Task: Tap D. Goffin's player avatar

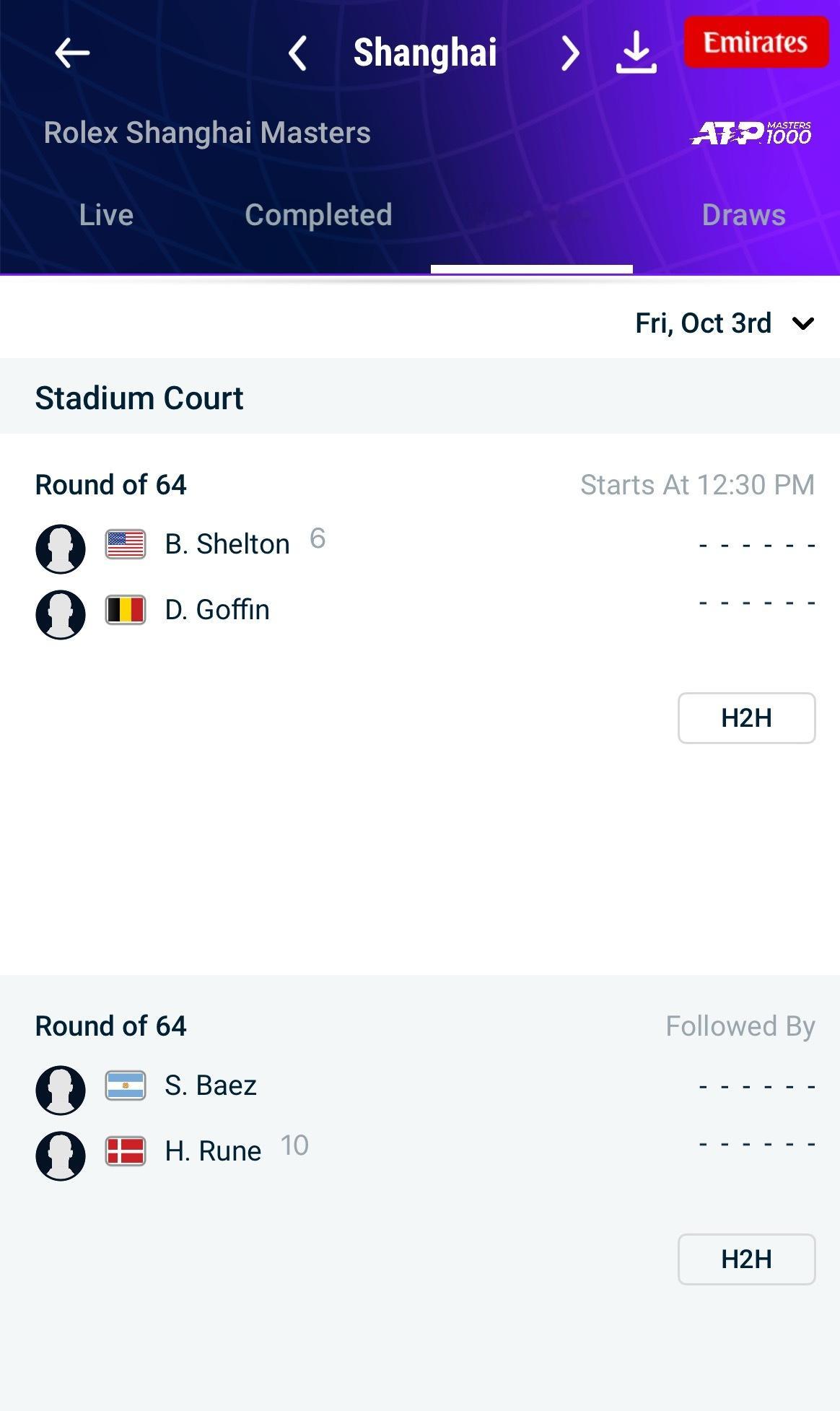Action: [61, 614]
